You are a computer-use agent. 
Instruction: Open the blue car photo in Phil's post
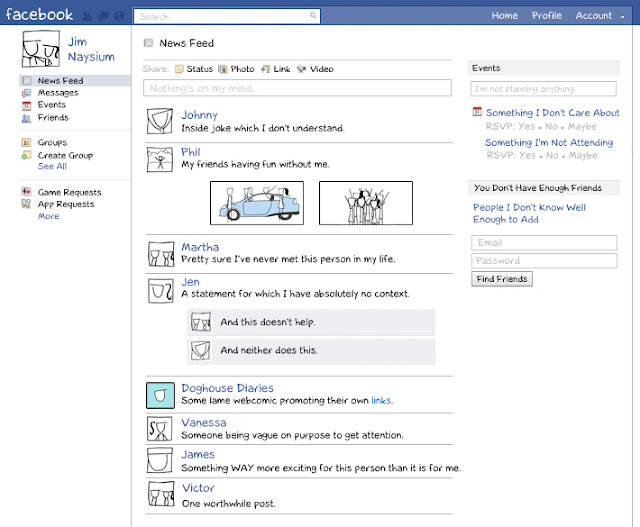[257, 203]
